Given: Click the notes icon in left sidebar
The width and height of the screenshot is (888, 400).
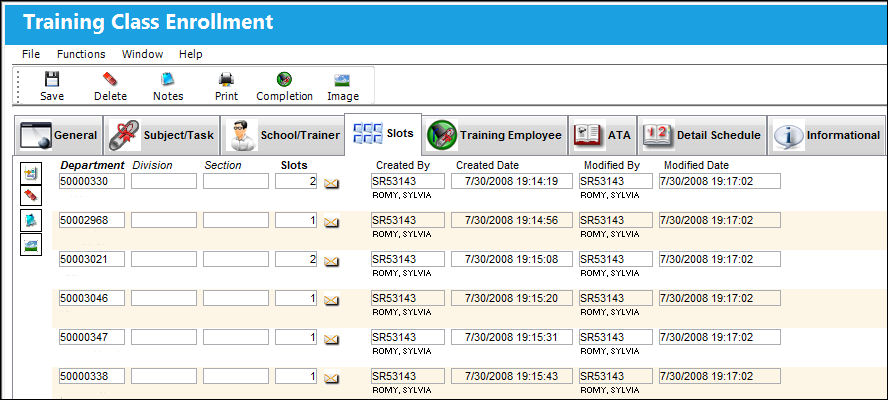Looking at the screenshot, I should coord(31,220).
